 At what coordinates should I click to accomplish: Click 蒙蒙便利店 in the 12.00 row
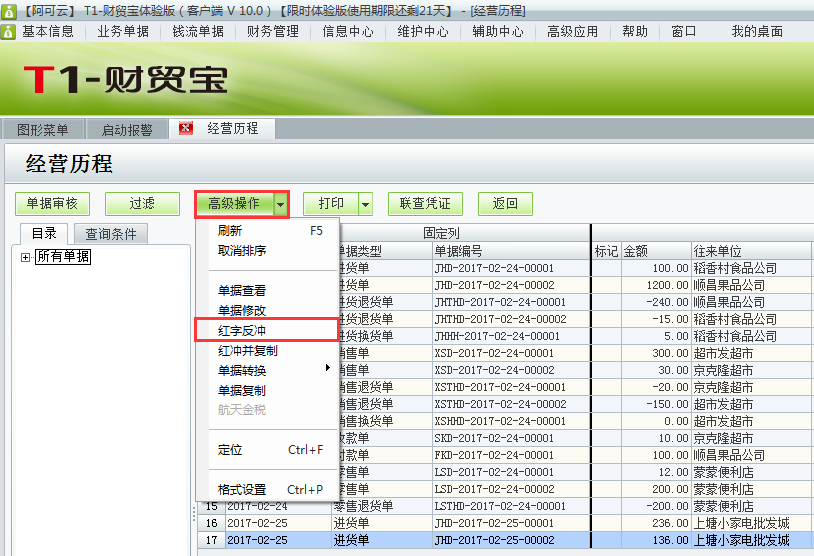tap(753, 472)
